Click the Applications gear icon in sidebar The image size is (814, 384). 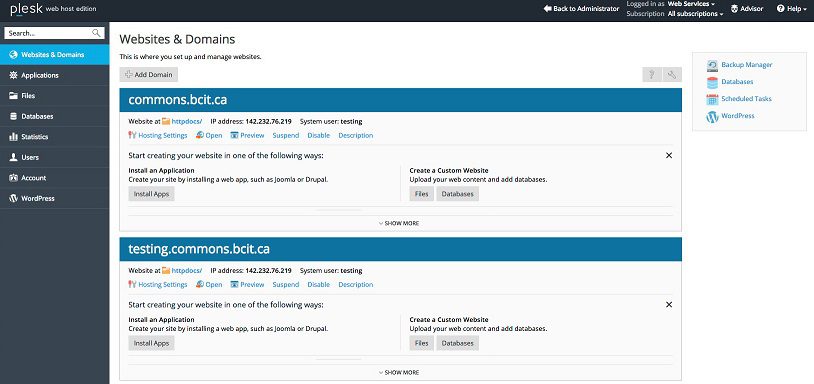[x=13, y=75]
